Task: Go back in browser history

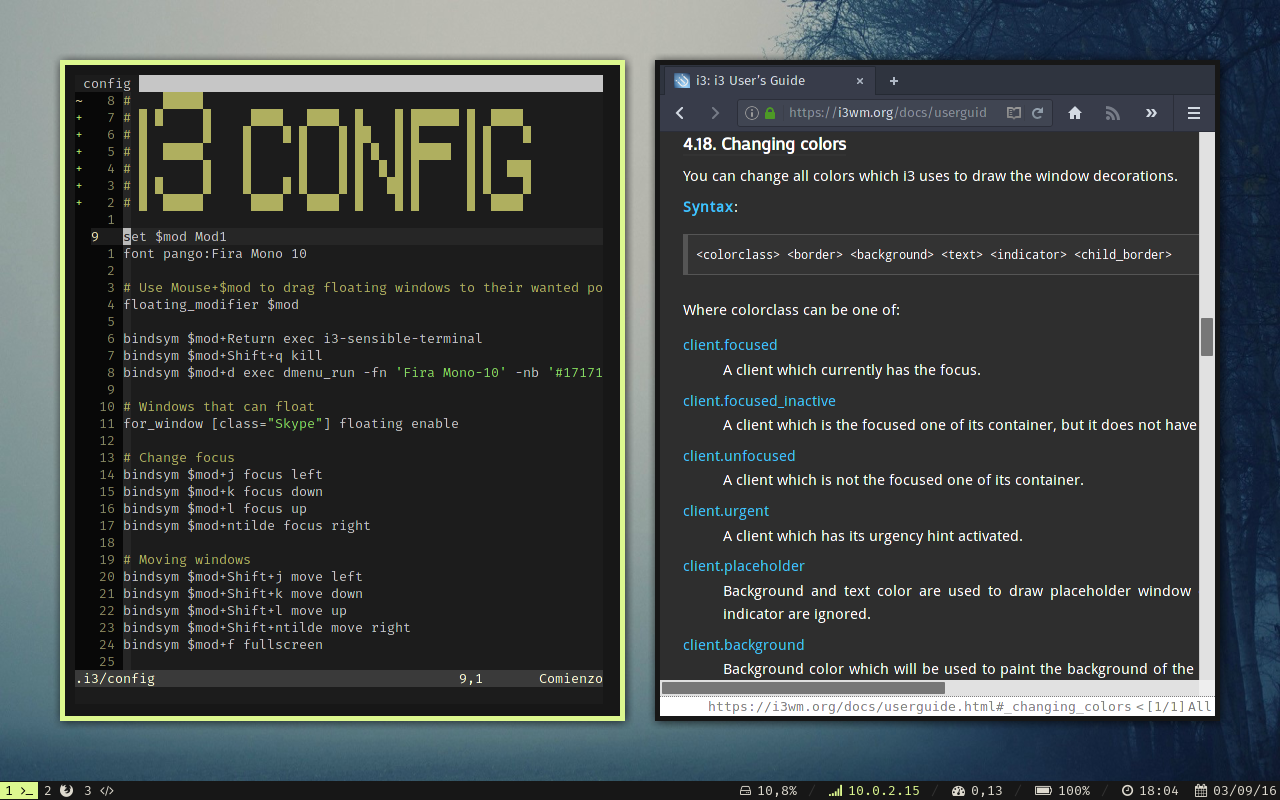Action: (x=680, y=113)
